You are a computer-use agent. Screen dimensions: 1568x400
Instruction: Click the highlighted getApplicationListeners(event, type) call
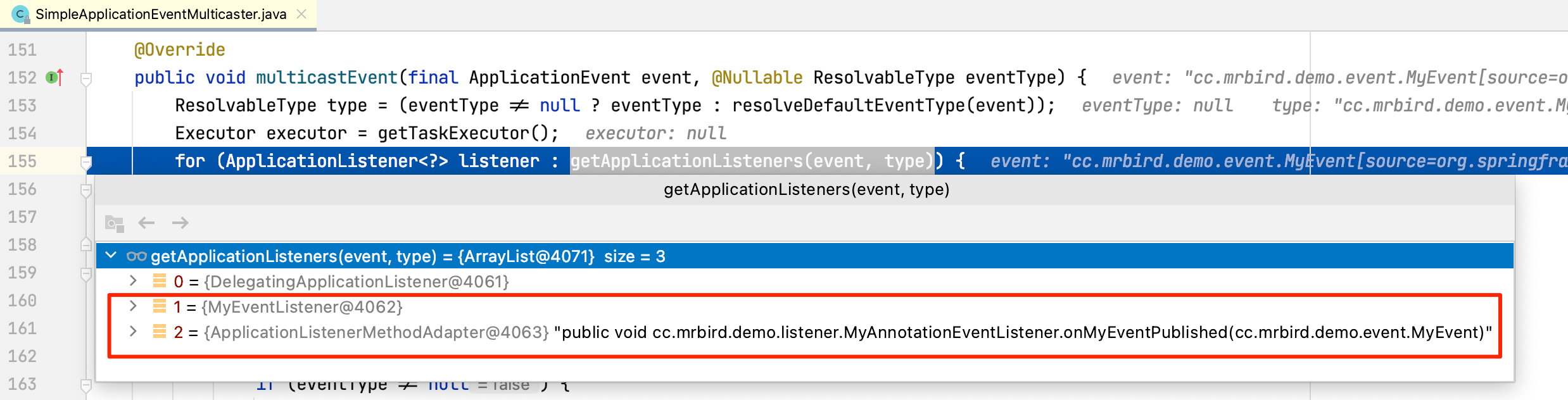752,161
